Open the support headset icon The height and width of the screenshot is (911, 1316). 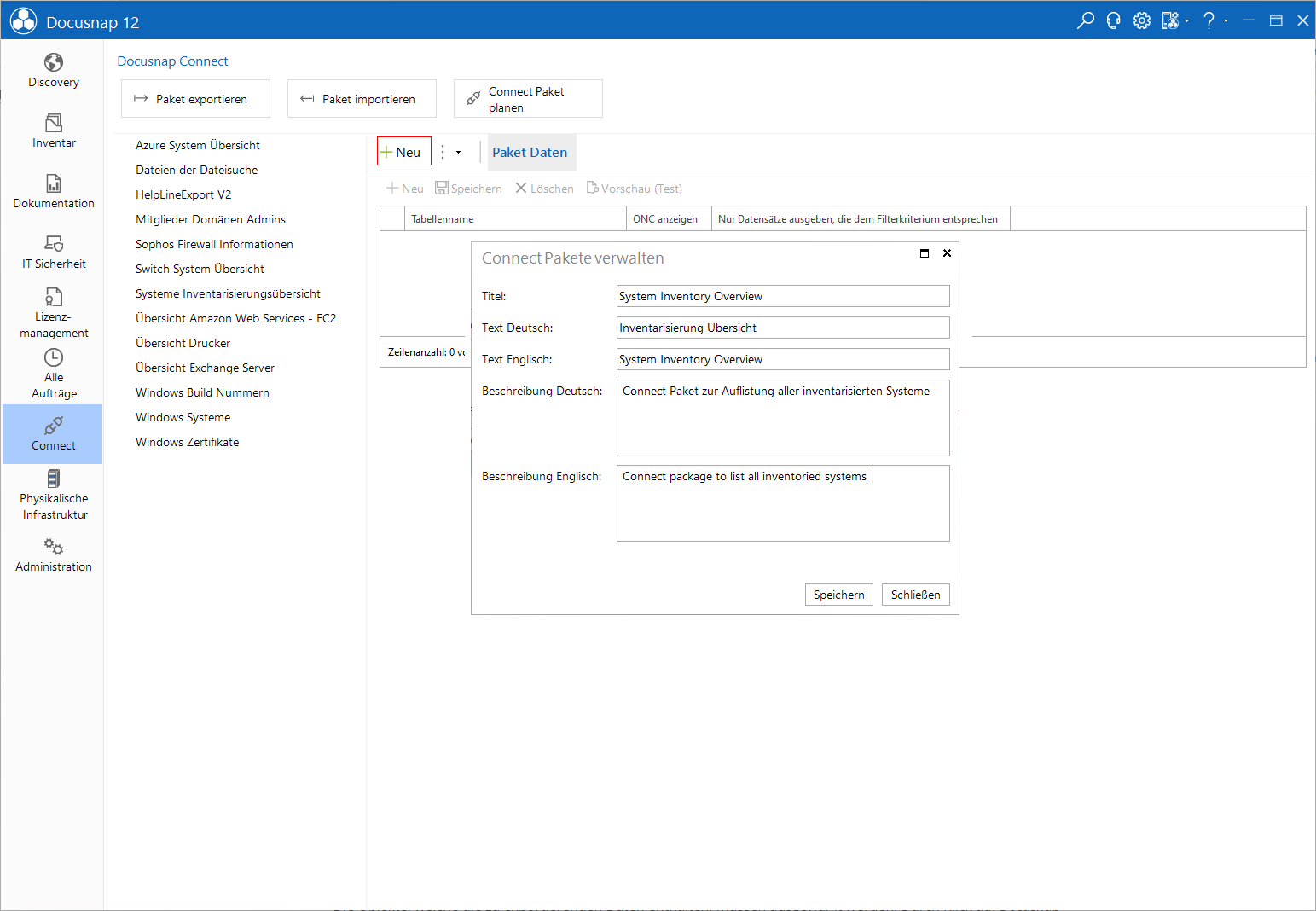coord(1113,20)
